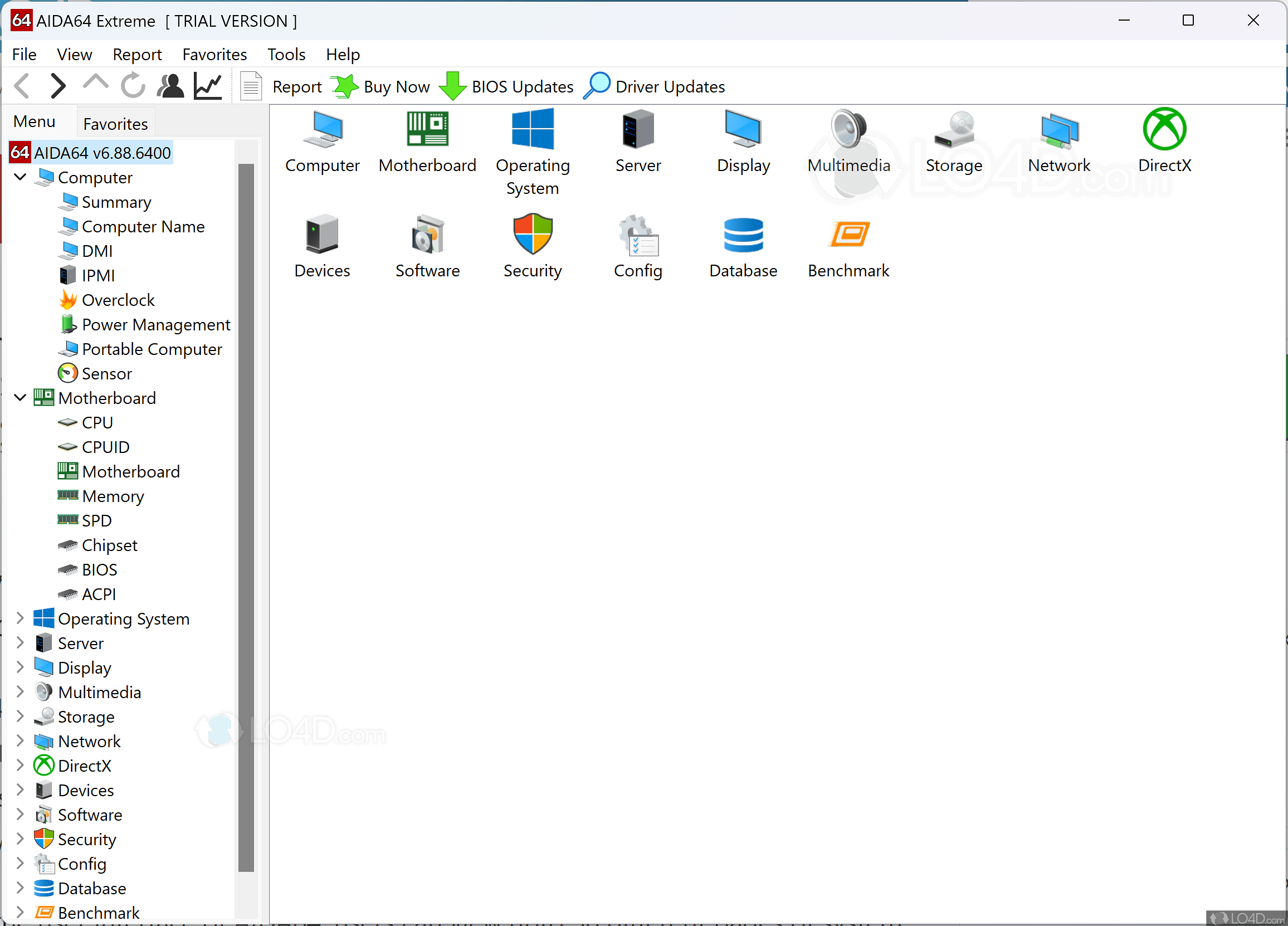
Task: Open the Tools menu
Action: [x=286, y=55]
